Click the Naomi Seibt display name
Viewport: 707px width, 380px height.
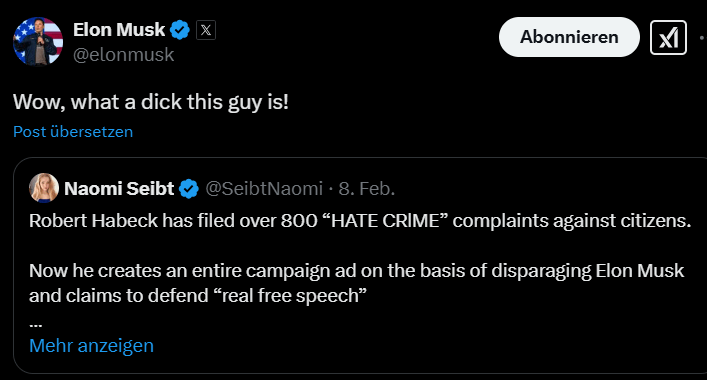[x=119, y=188]
